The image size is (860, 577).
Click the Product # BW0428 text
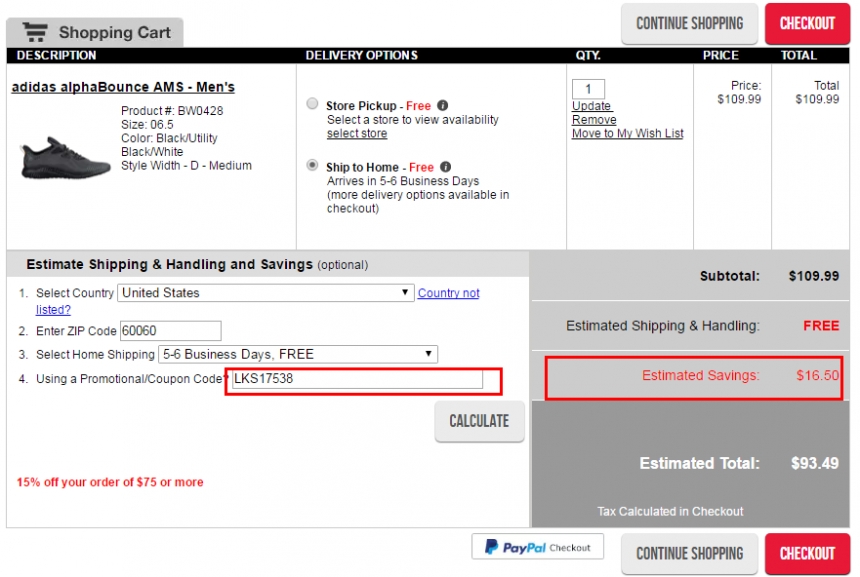coord(172,111)
